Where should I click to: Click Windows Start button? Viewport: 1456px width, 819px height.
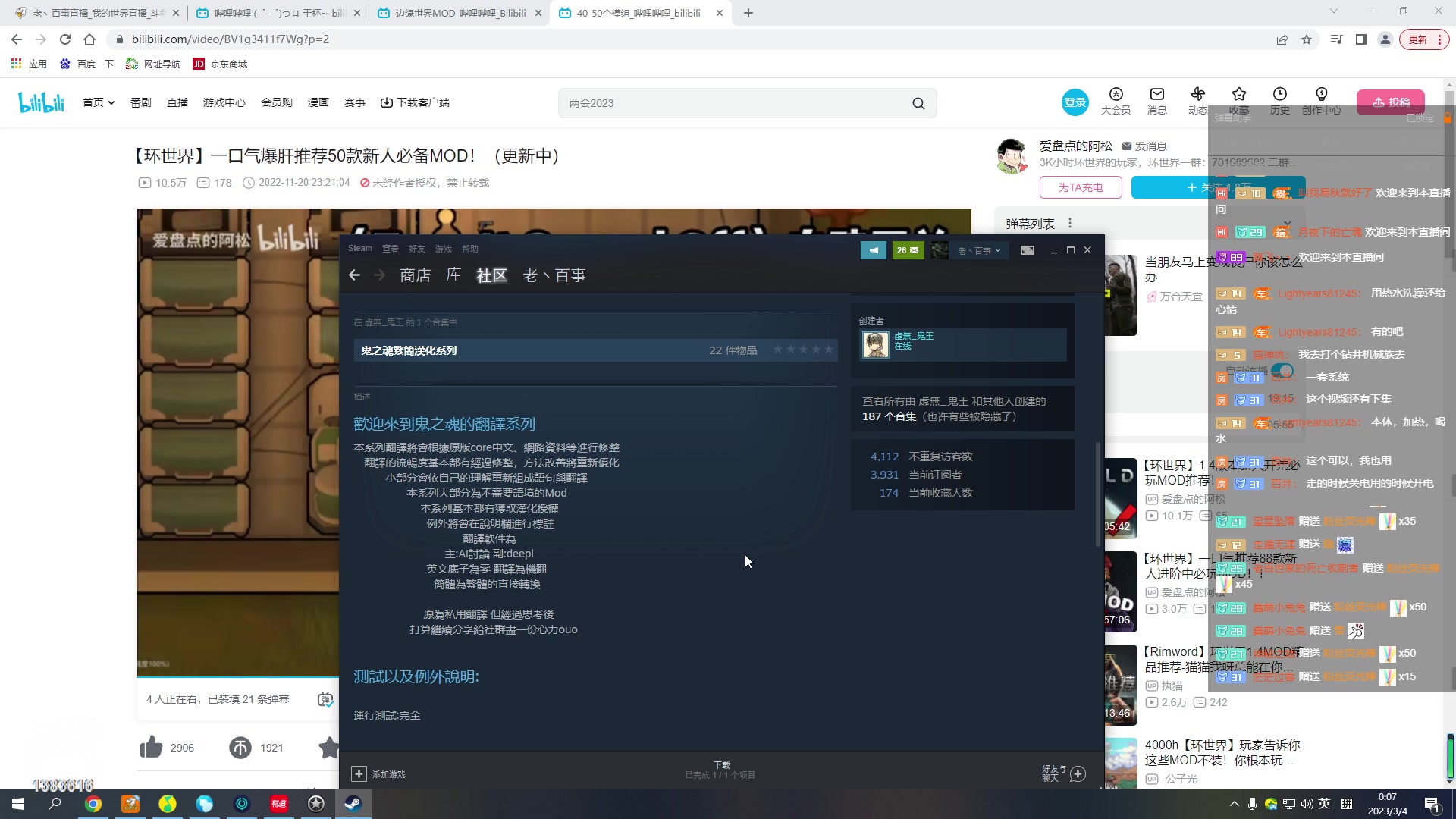(18, 804)
